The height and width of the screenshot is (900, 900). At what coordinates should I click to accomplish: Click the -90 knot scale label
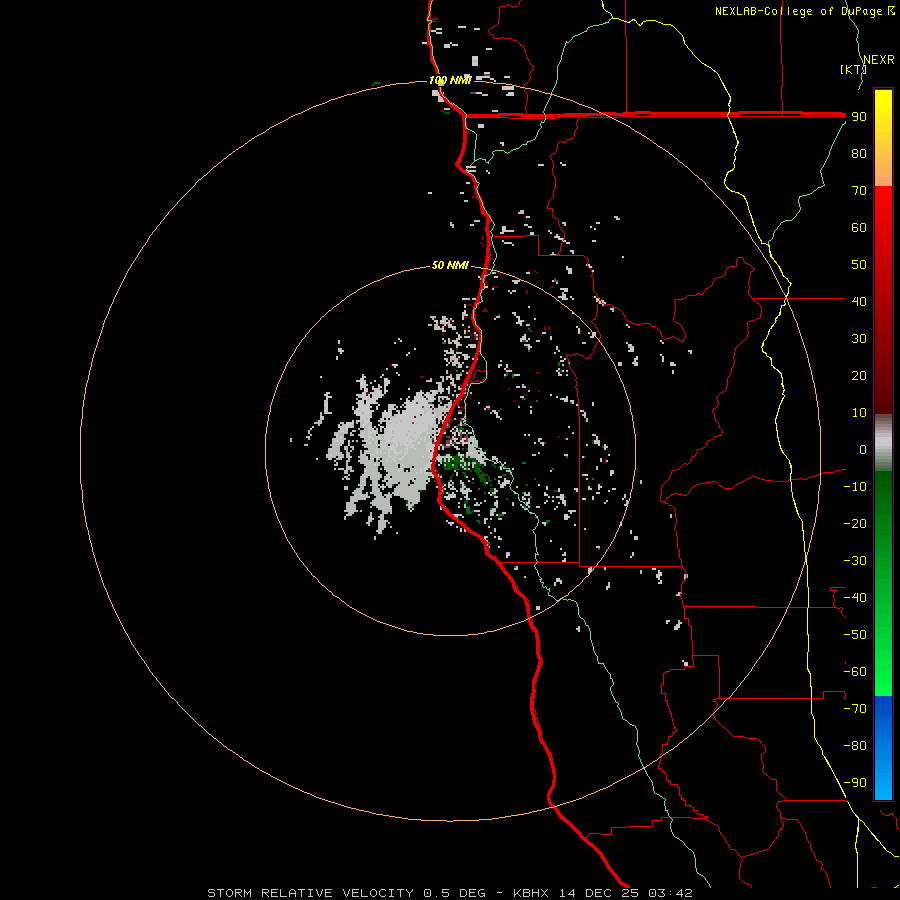[x=855, y=783]
